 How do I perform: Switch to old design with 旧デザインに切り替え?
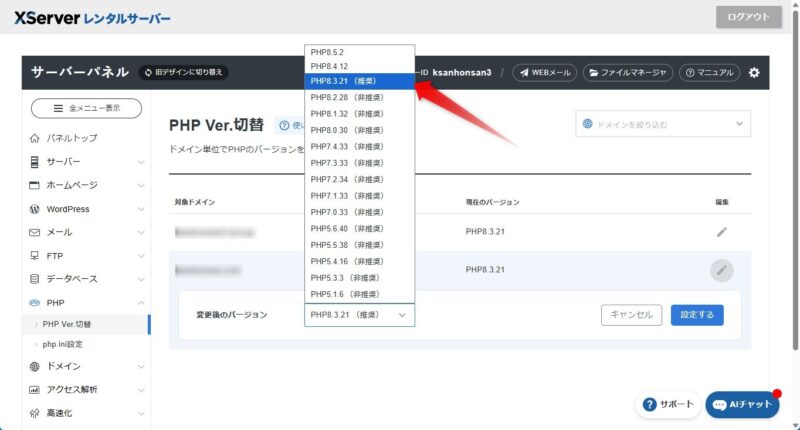coord(183,72)
